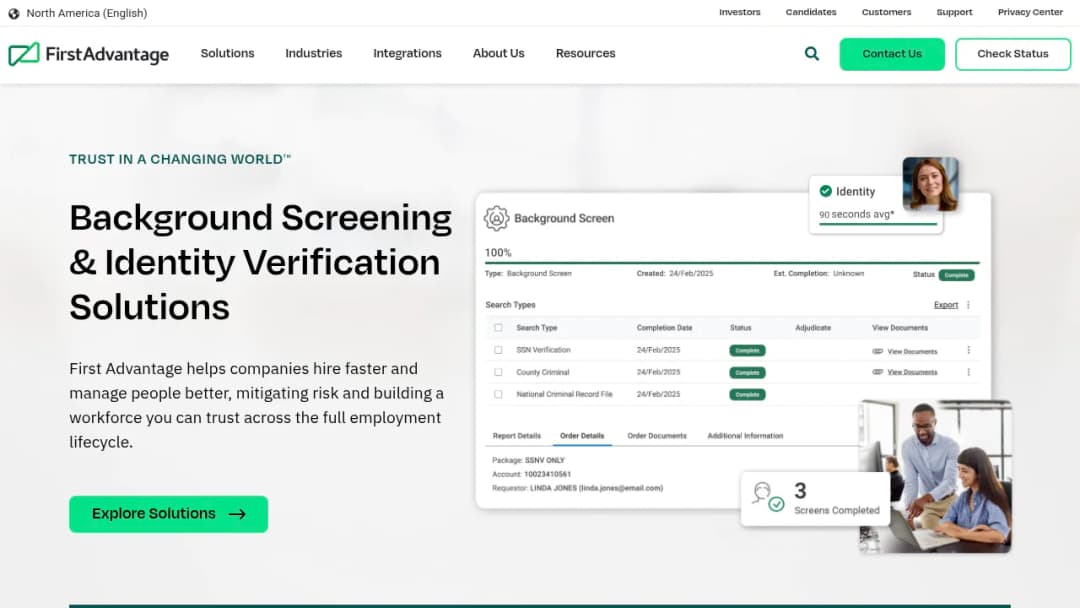Check the County Criminal row checkbox
Viewport: 1080px width, 608px height.
[498, 372]
